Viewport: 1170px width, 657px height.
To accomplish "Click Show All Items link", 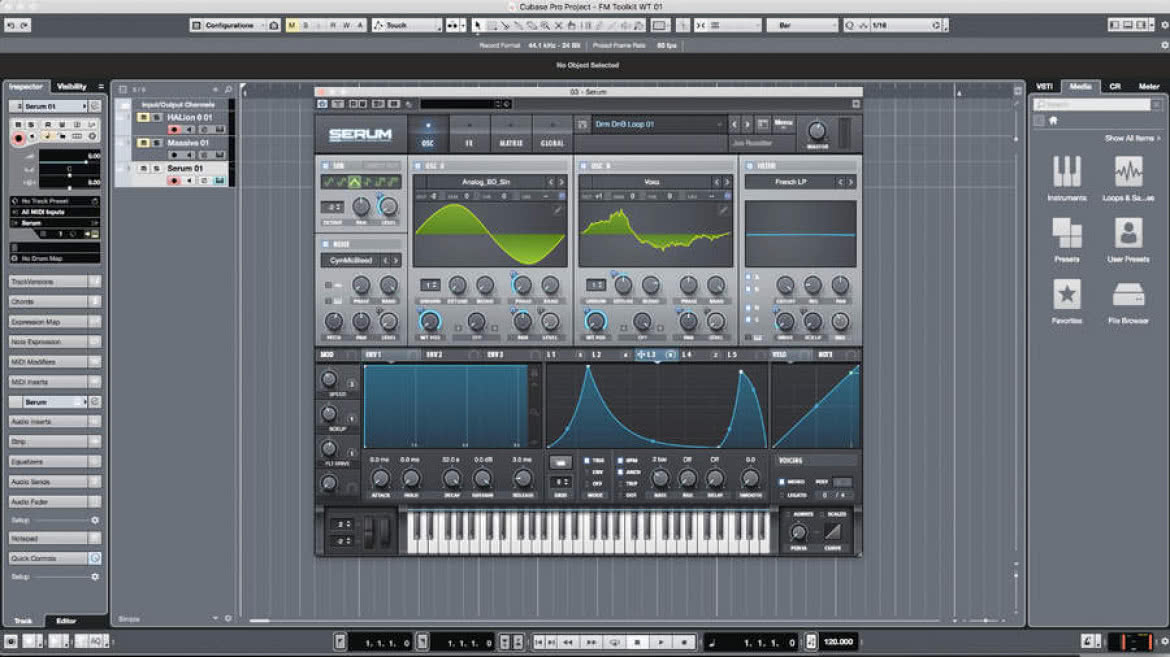I will pos(1130,138).
